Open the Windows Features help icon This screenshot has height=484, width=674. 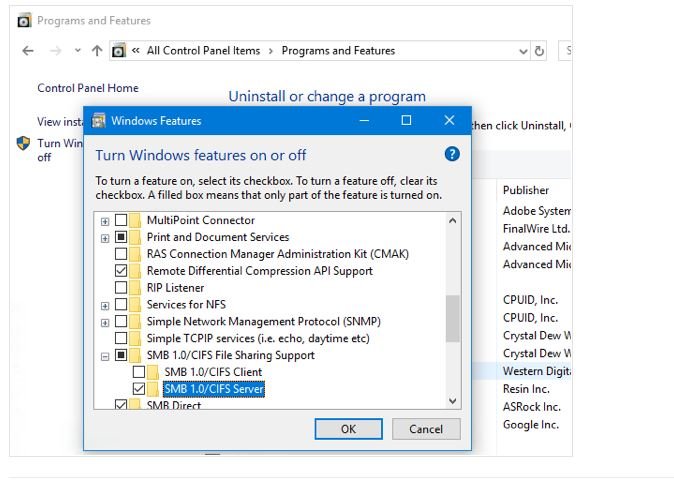coord(452,154)
